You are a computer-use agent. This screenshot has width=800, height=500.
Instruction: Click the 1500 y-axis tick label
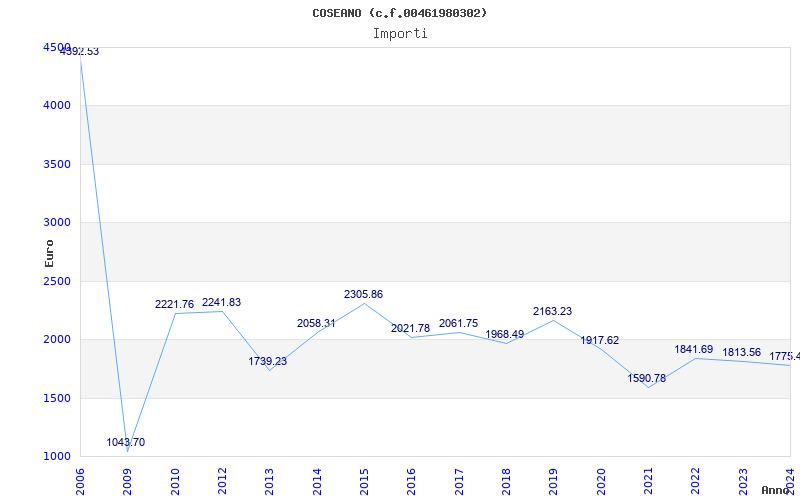(x=57, y=398)
